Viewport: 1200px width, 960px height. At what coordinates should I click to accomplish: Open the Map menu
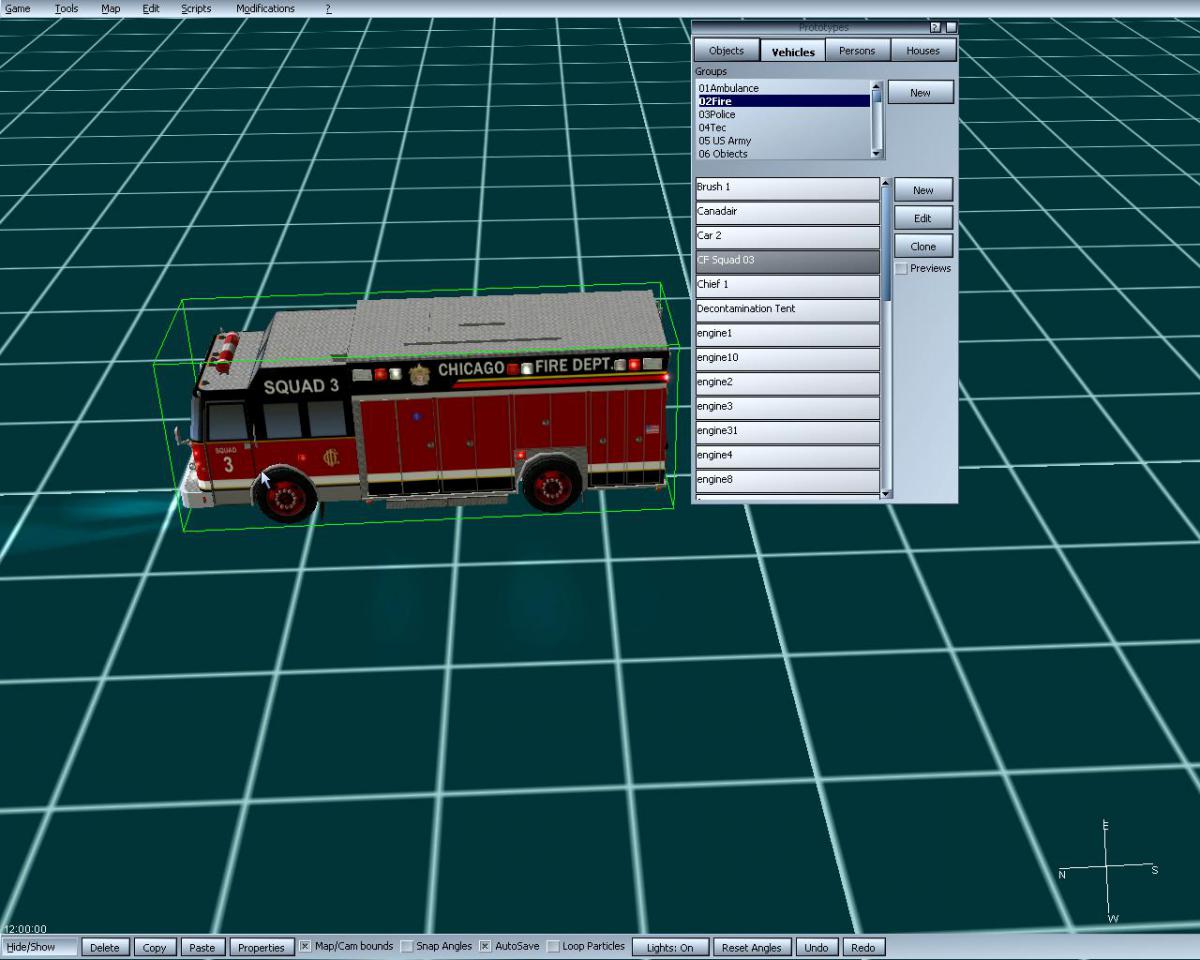[x=111, y=8]
